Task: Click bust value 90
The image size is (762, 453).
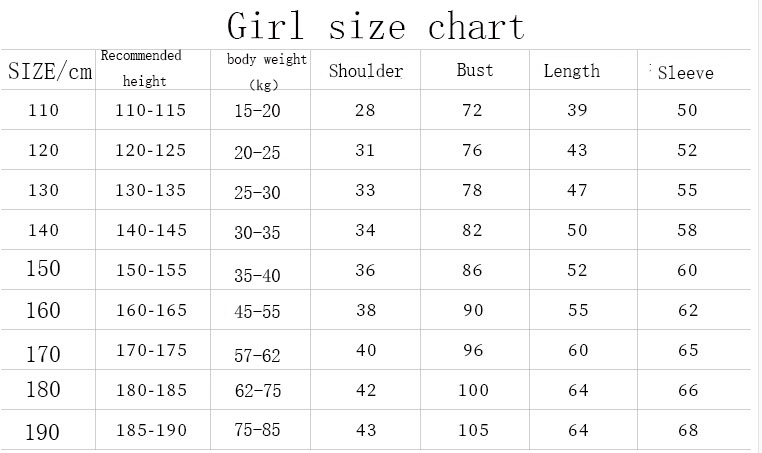Action: (x=472, y=310)
